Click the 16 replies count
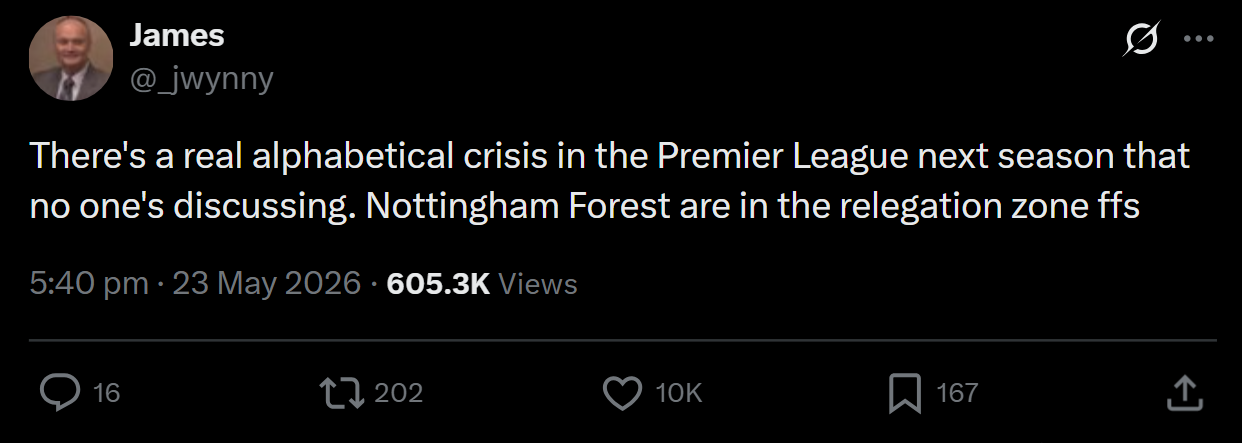The height and width of the screenshot is (443, 1242). coord(106,393)
